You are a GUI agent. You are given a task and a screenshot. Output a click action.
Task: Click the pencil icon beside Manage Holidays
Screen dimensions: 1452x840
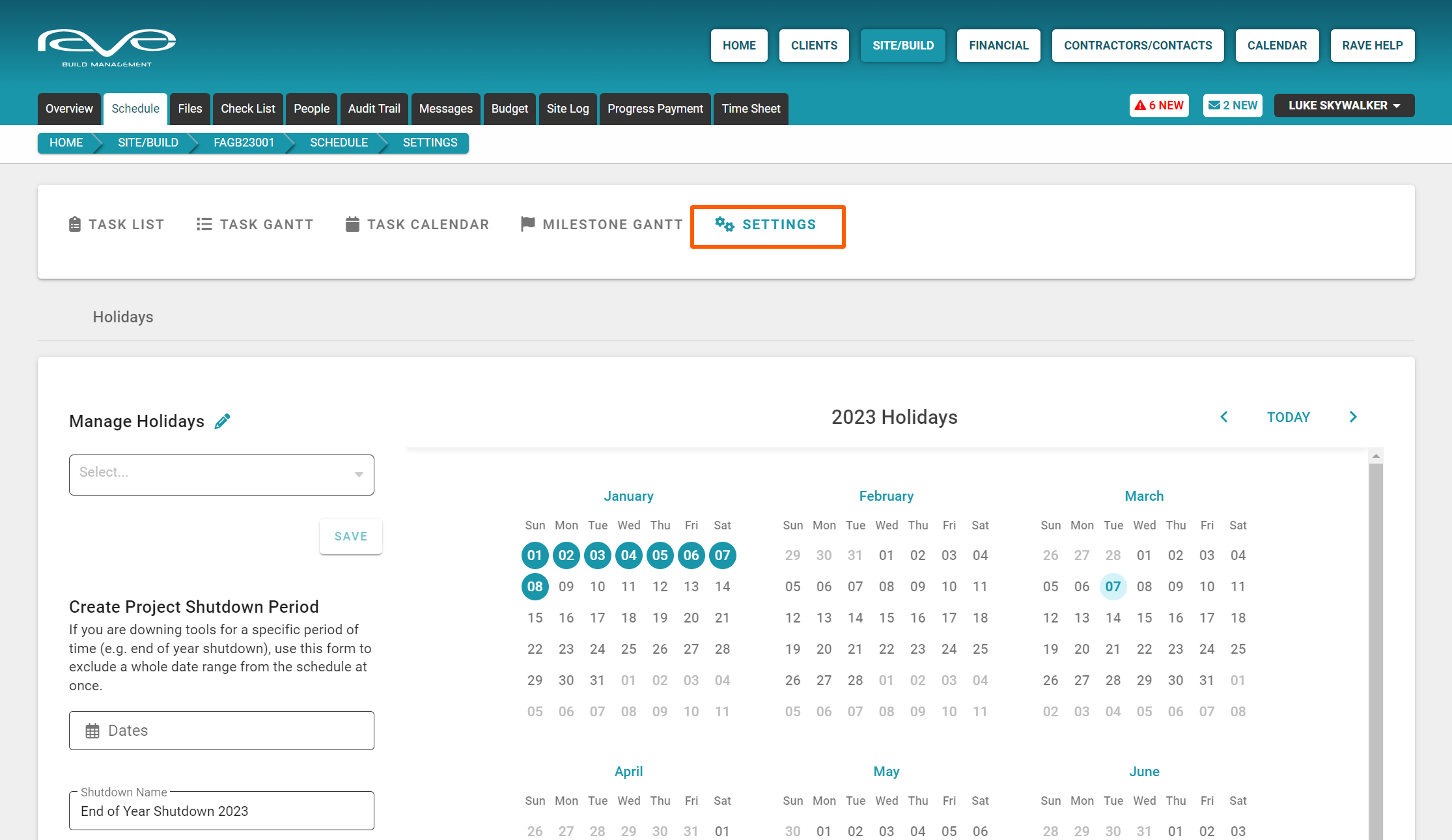(222, 421)
